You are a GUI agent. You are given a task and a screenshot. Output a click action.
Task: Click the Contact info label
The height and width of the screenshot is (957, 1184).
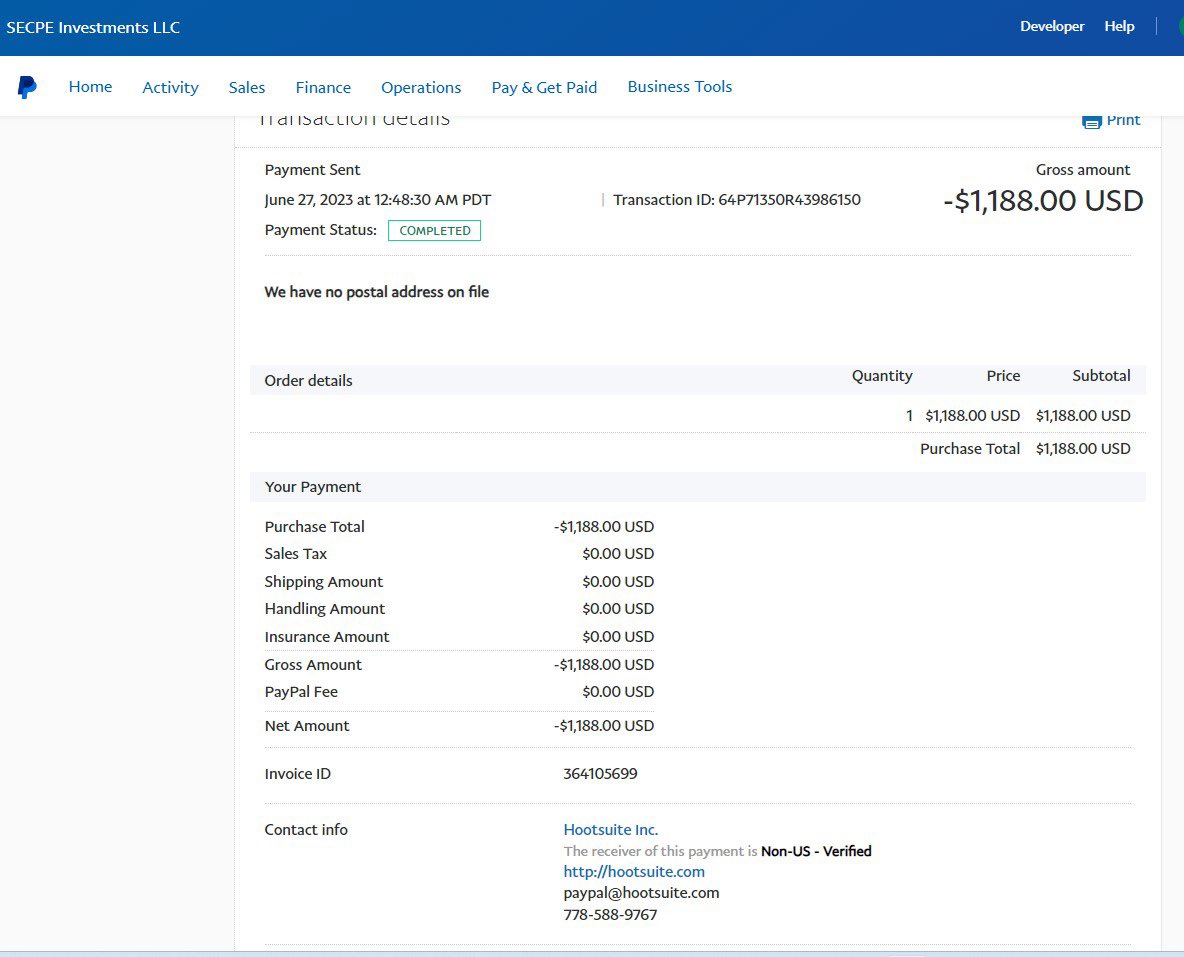click(306, 830)
